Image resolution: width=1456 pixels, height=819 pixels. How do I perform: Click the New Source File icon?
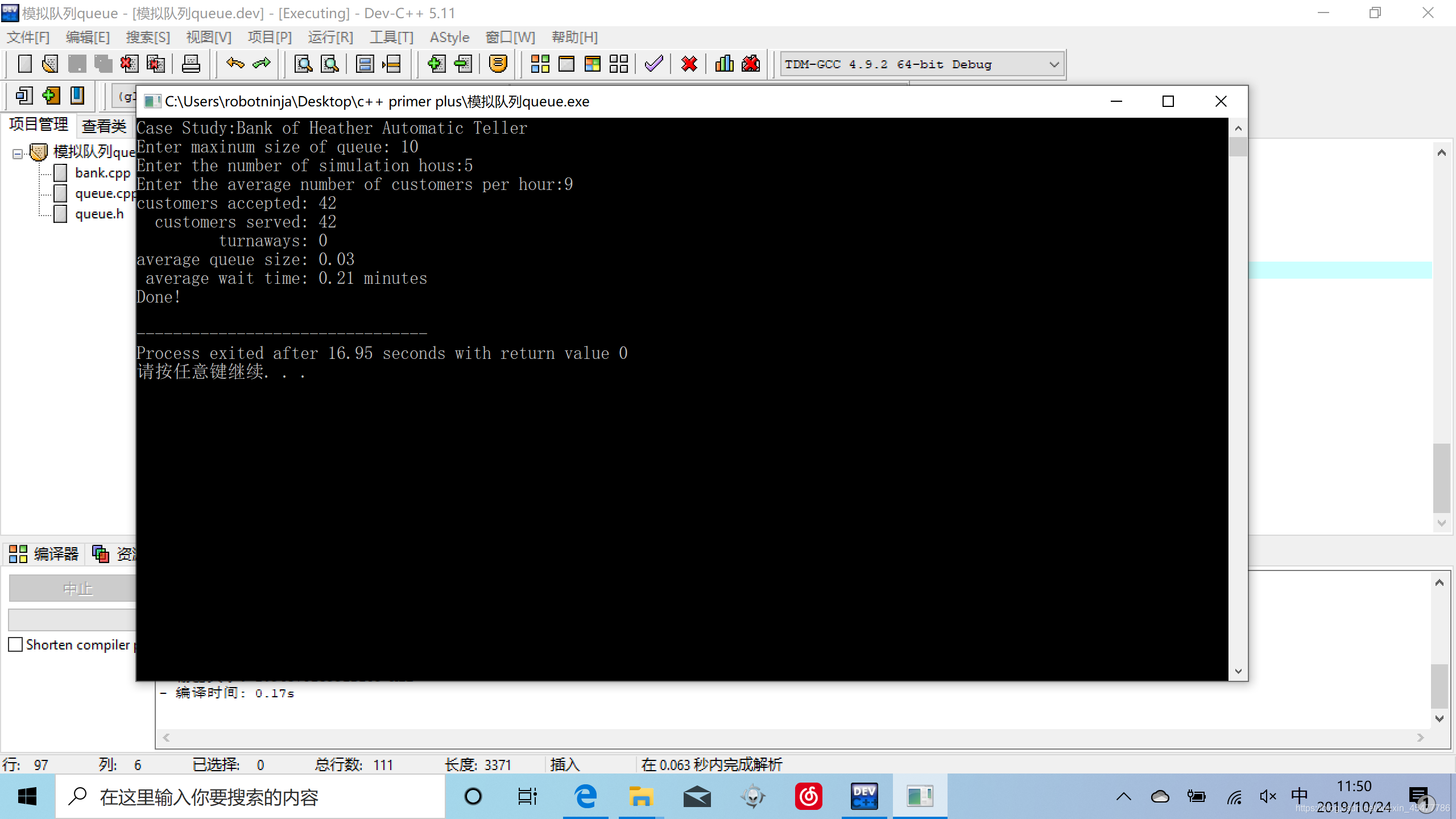click(x=24, y=64)
